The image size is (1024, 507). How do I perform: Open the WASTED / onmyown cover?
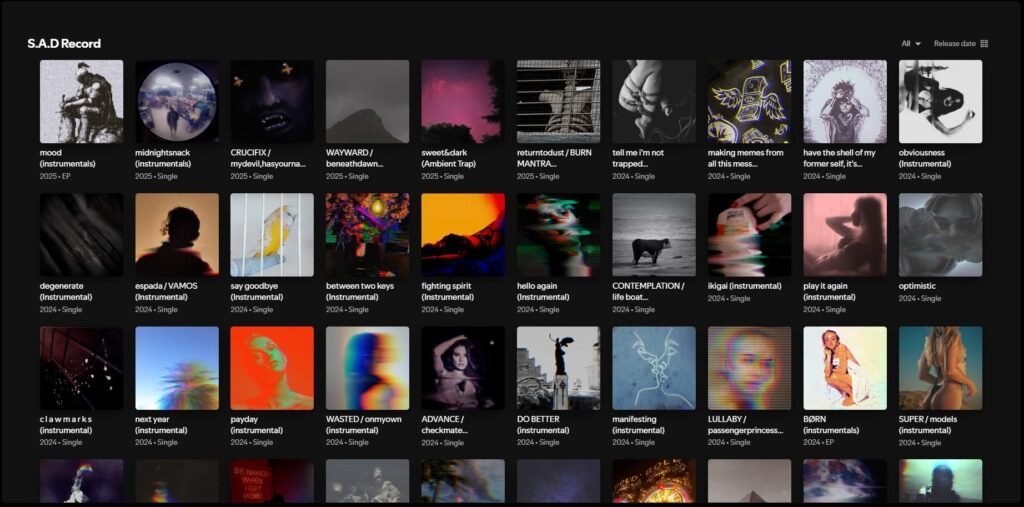pyautogui.click(x=368, y=368)
